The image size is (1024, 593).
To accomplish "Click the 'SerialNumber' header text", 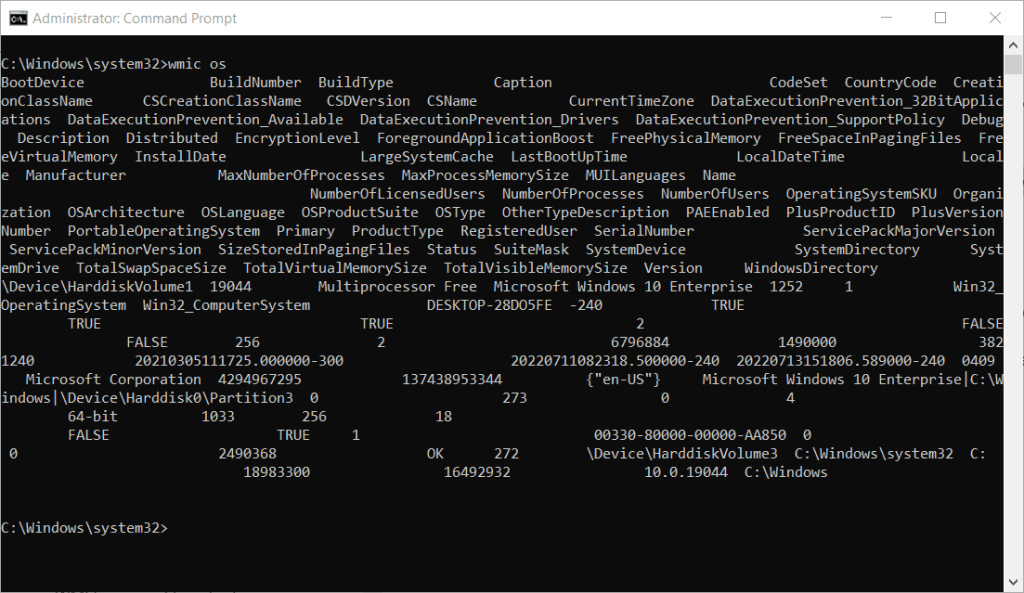I will tap(644, 231).
